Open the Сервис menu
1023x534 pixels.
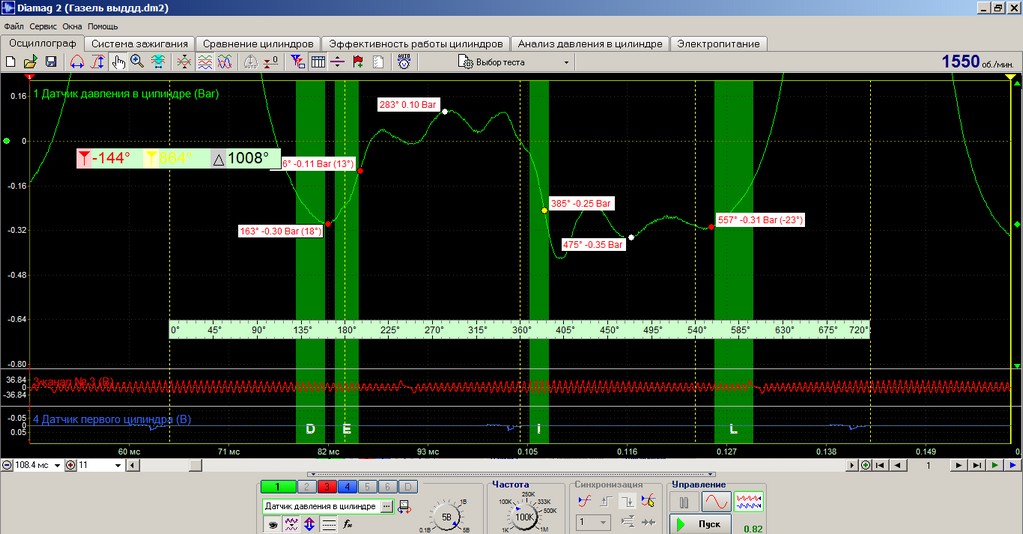[x=43, y=27]
